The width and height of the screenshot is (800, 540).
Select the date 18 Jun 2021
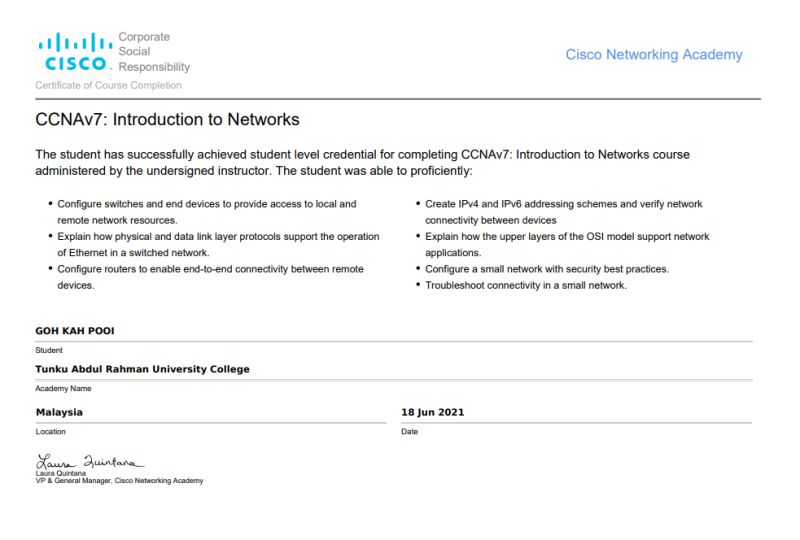pos(432,412)
